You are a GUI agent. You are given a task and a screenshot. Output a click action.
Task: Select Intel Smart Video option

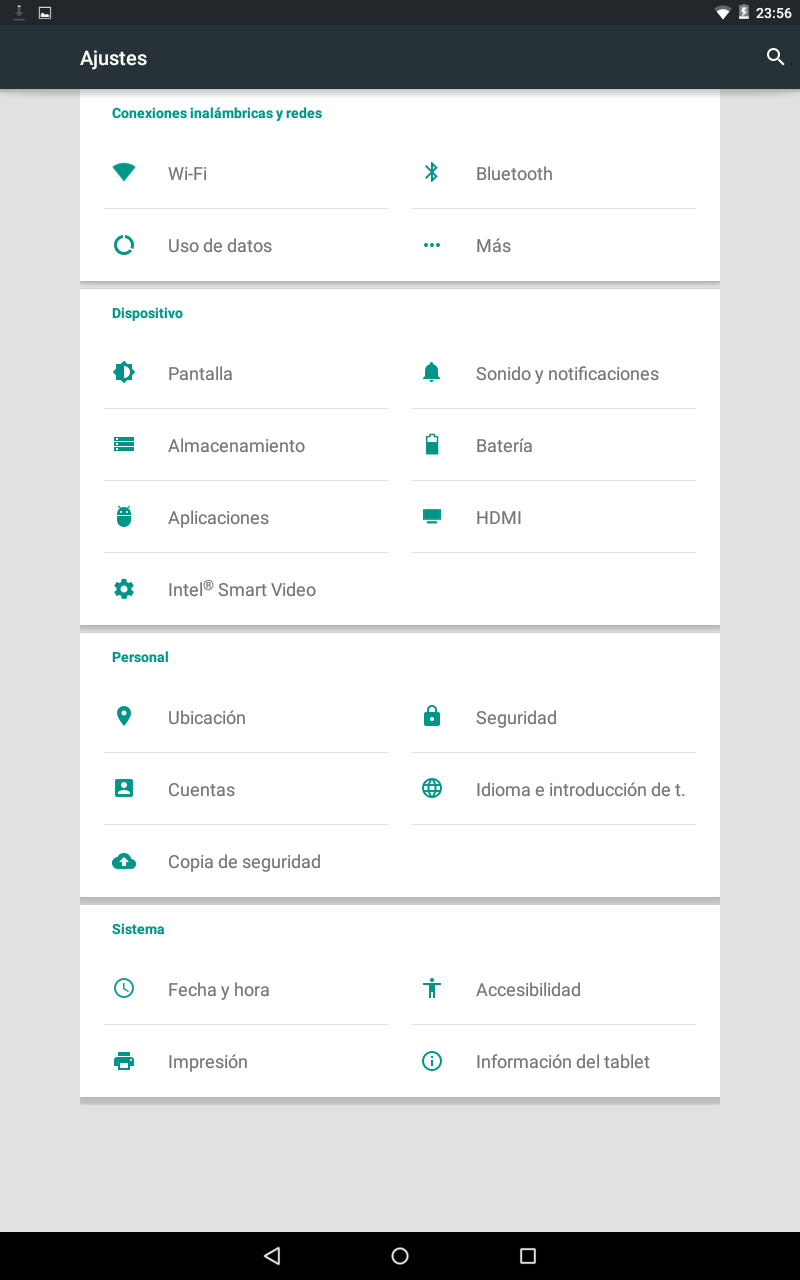[246, 589]
